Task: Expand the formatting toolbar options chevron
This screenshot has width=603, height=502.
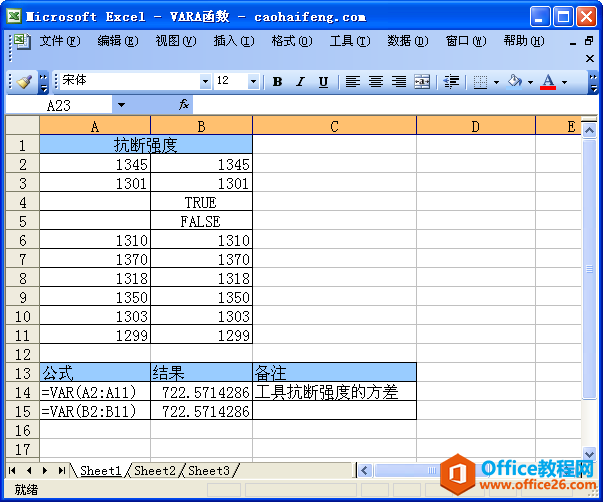Action: coord(594,82)
